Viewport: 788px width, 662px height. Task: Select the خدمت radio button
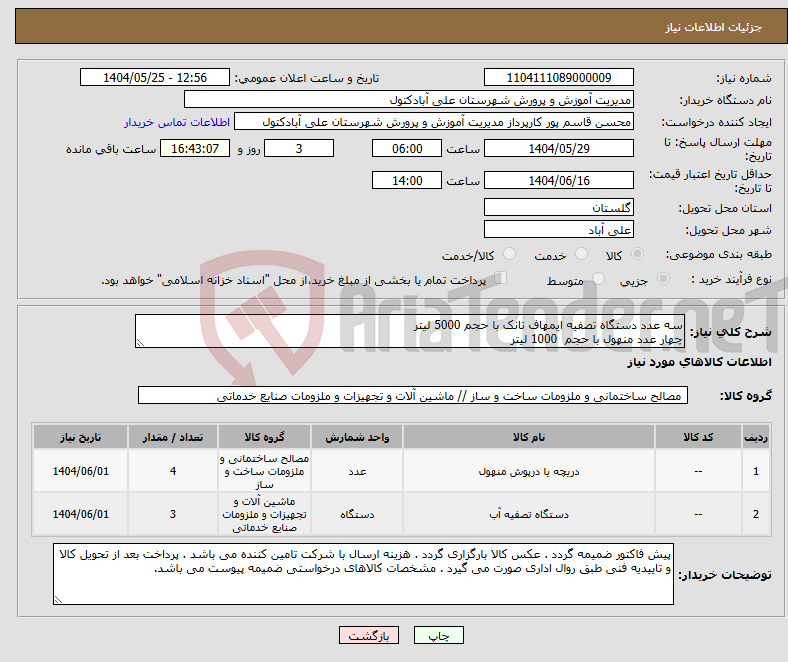point(581,254)
